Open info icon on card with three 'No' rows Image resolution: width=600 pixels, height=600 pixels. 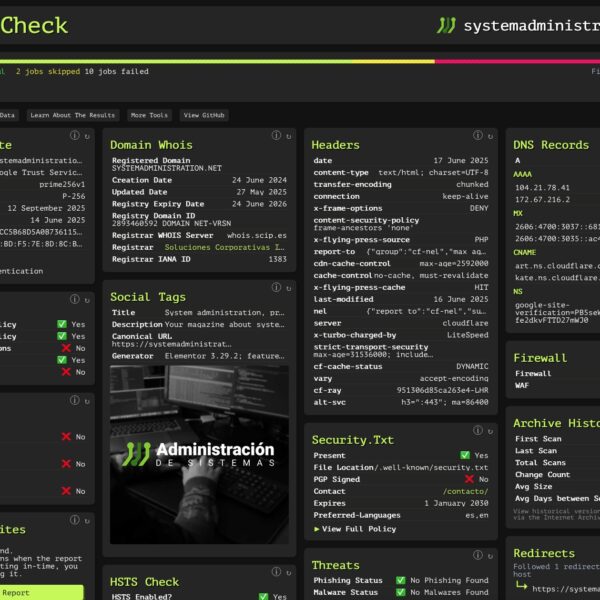point(75,400)
